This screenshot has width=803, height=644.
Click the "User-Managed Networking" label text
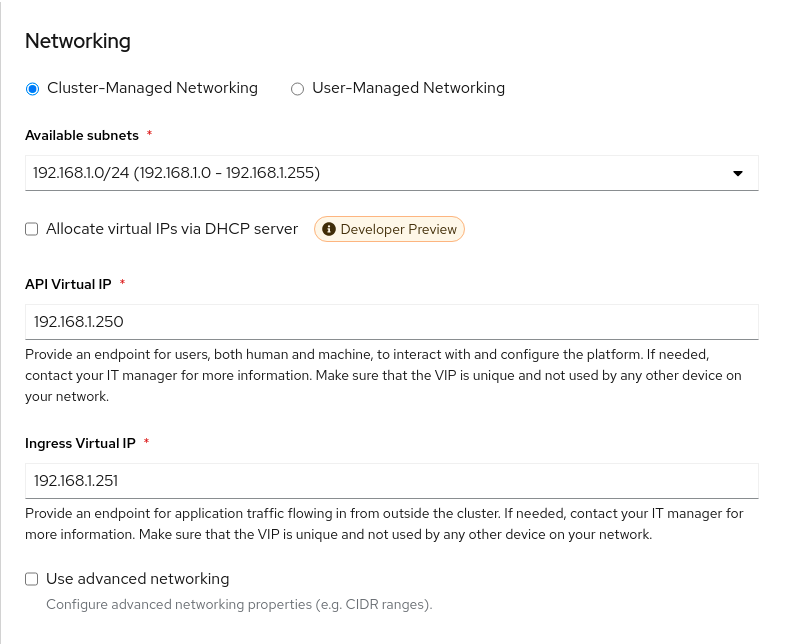[x=408, y=88]
